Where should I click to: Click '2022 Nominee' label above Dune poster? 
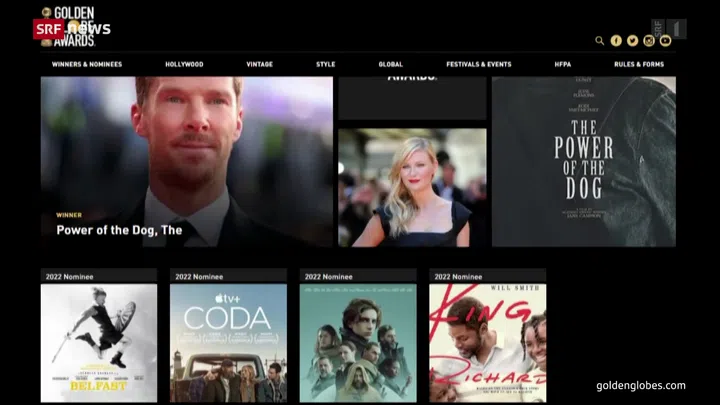[328, 277]
